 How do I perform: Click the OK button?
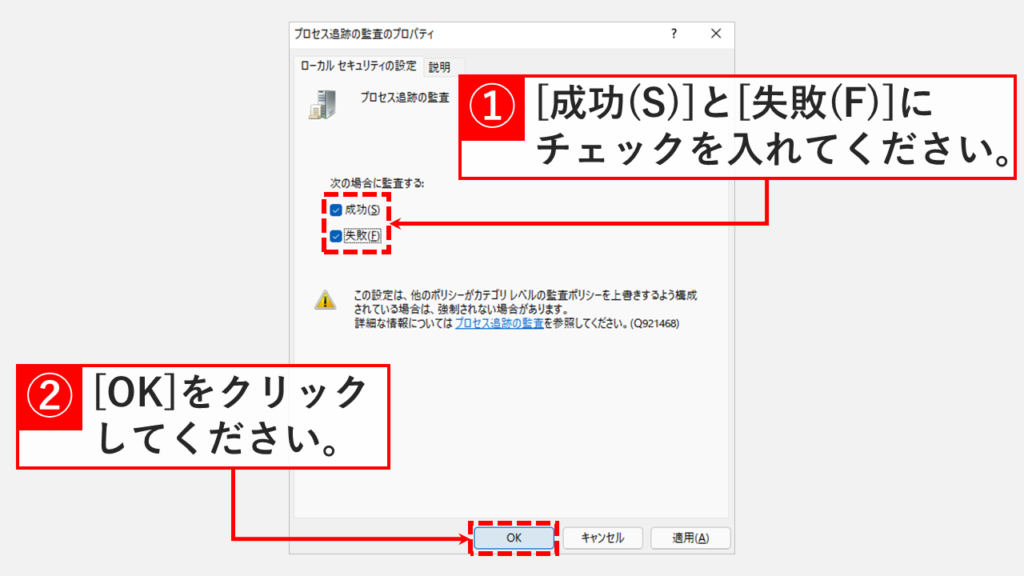[x=514, y=538]
